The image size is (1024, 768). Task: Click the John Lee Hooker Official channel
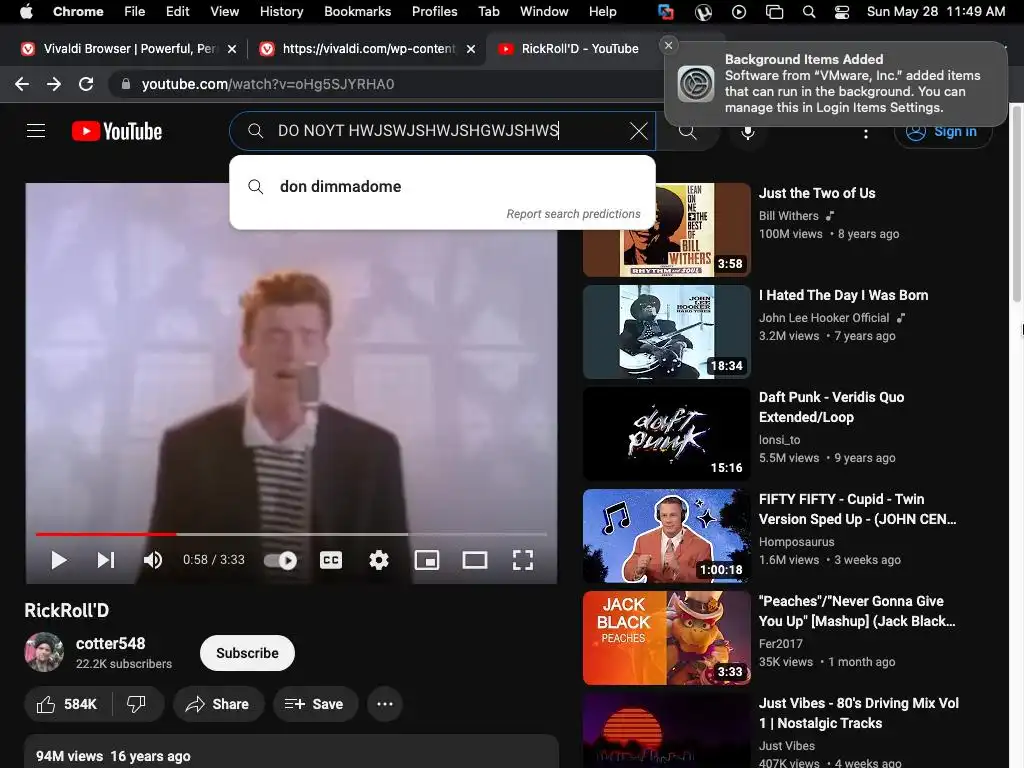pos(824,317)
